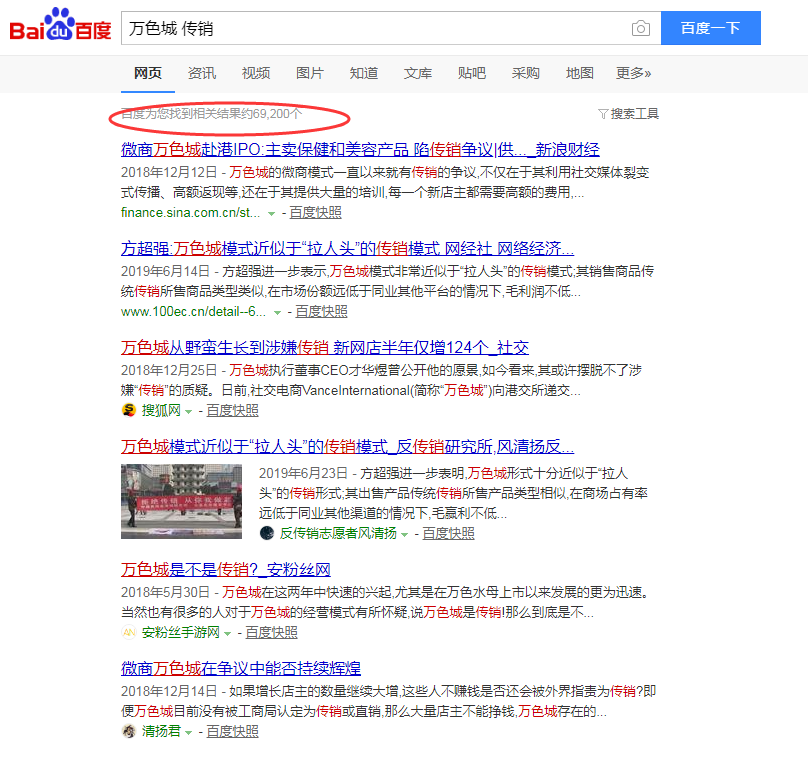Viewport: 808px width, 758px height.
Task: Click the 百度一下 search button
Action: click(711, 28)
